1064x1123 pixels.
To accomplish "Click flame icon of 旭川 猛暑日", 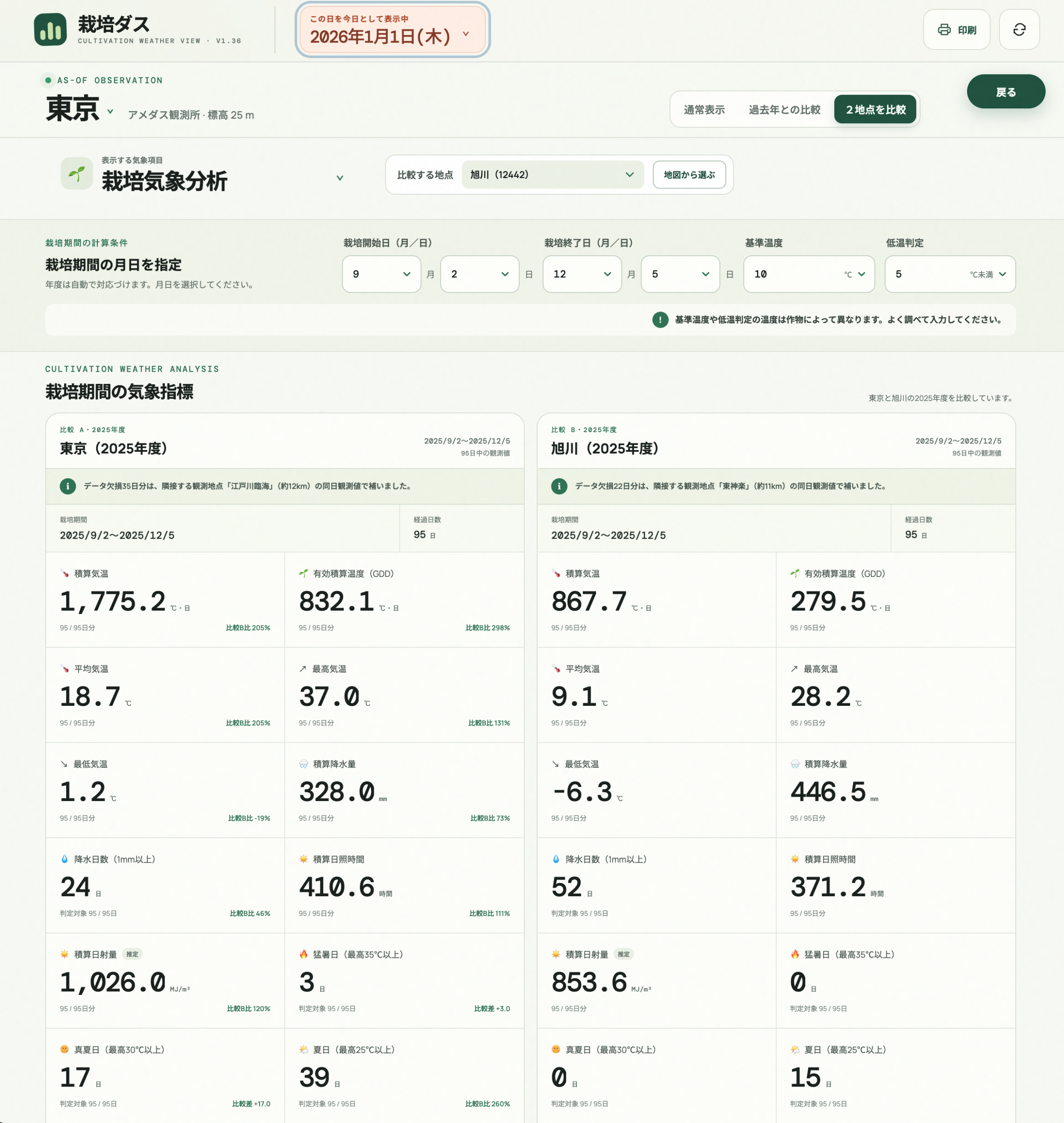I will tap(795, 955).
